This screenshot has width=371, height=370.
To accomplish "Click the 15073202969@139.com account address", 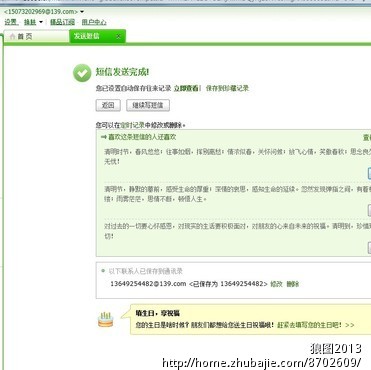I will click(41, 12).
